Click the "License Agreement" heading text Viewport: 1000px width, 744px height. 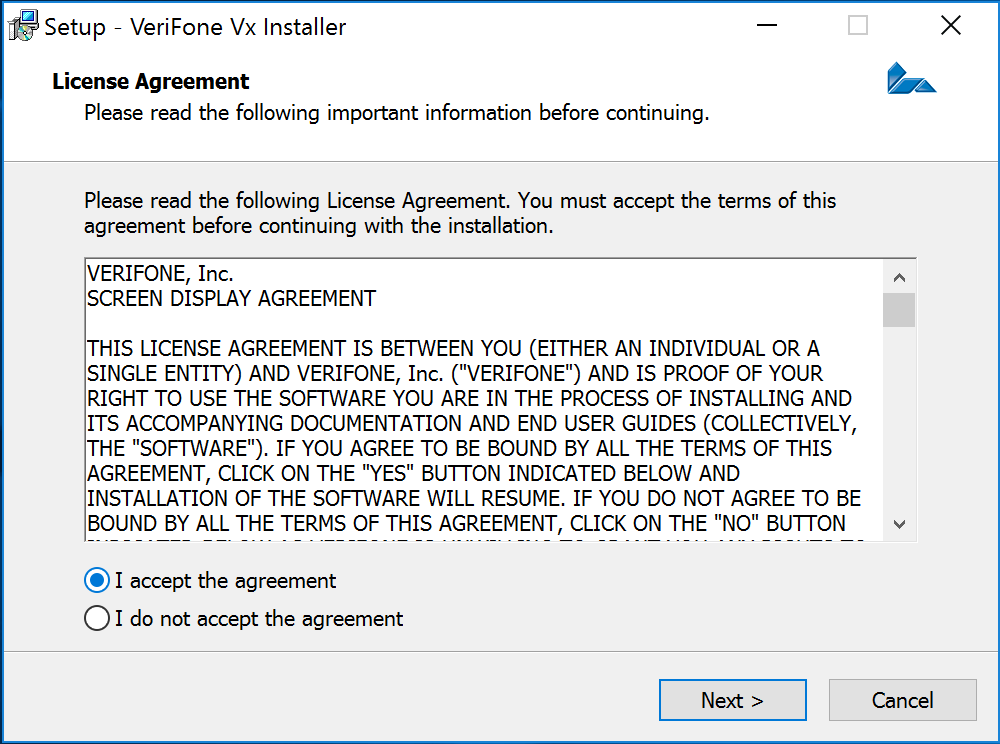point(150,81)
